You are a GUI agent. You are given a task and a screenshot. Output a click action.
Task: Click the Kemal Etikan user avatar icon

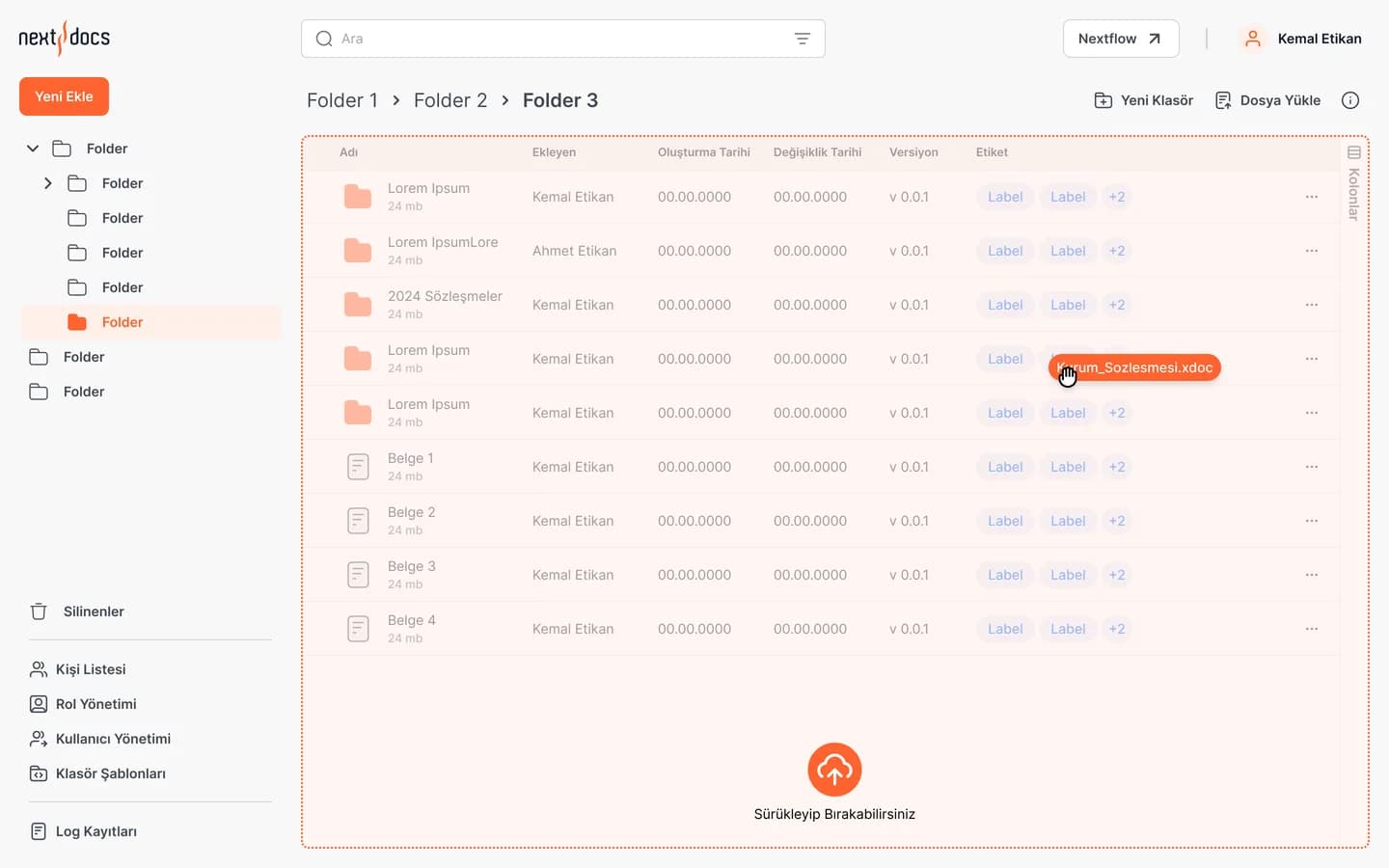pos(1252,39)
